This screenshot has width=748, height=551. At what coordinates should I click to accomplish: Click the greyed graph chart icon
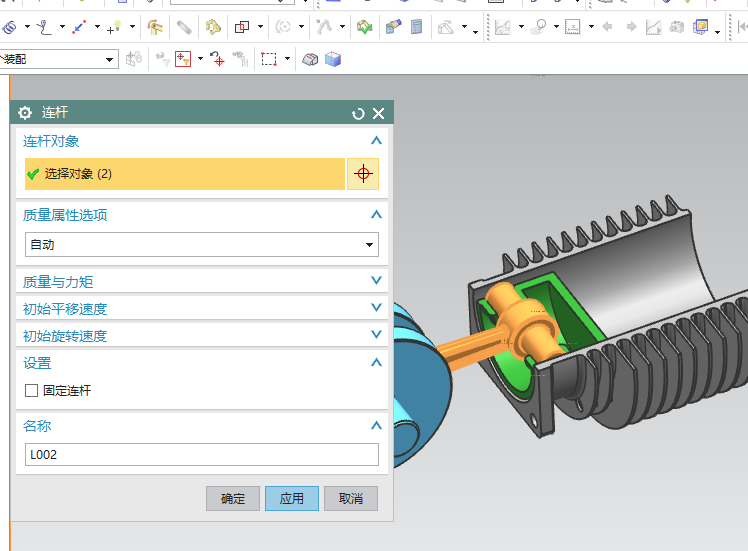point(503,27)
